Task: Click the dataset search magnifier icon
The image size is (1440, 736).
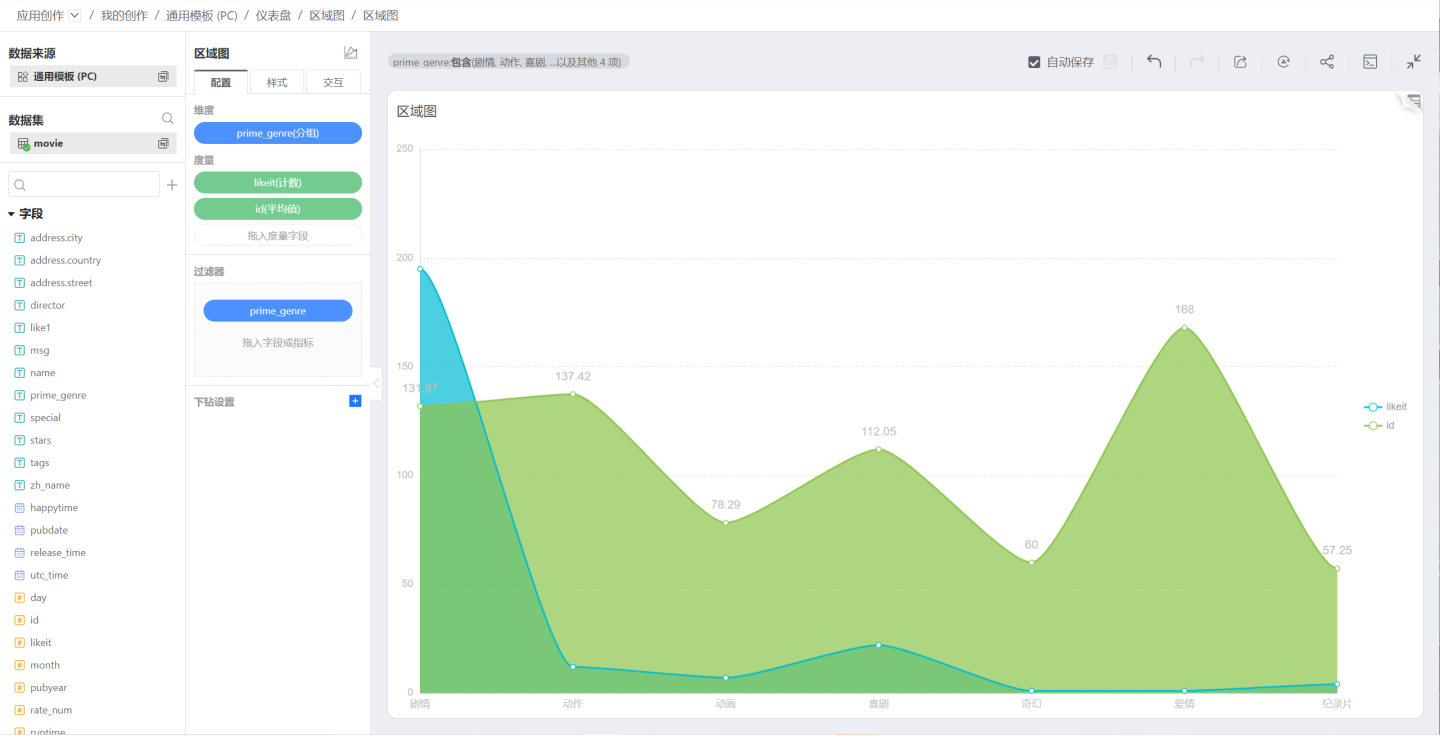Action: (x=168, y=119)
